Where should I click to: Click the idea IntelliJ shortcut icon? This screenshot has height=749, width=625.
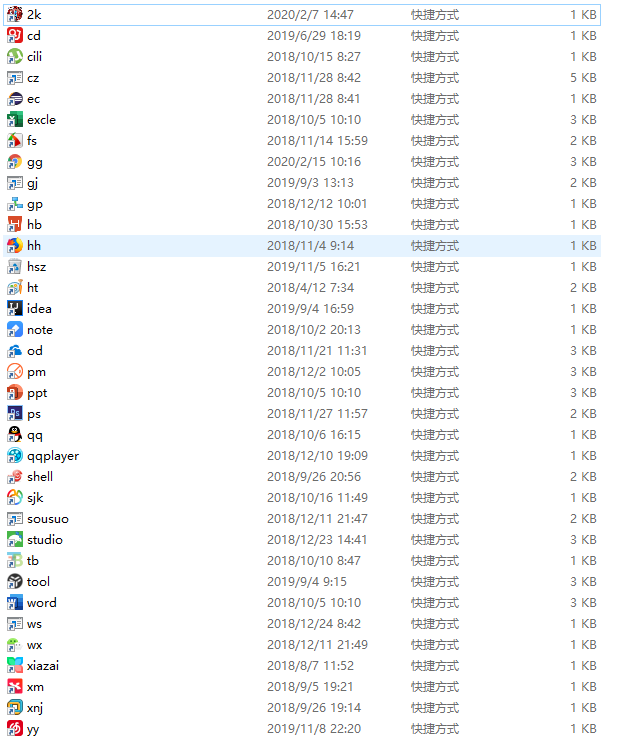15,309
